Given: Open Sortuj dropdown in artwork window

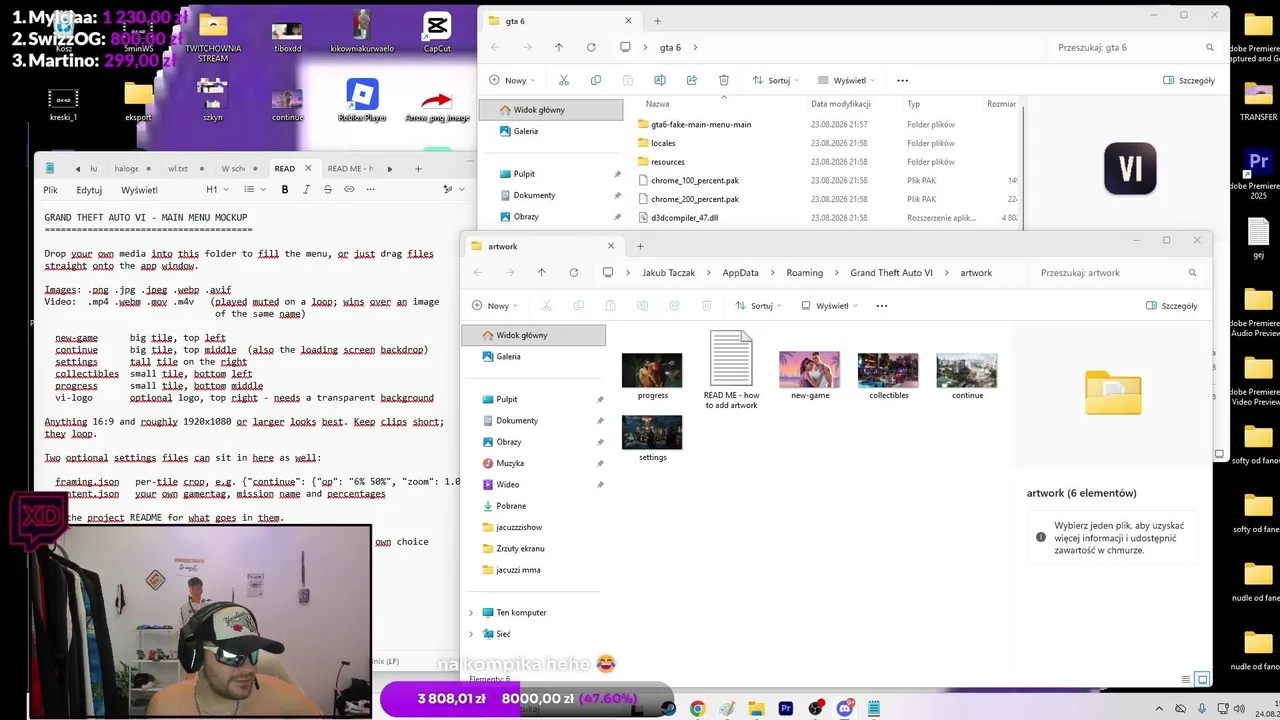Looking at the screenshot, I should point(758,306).
